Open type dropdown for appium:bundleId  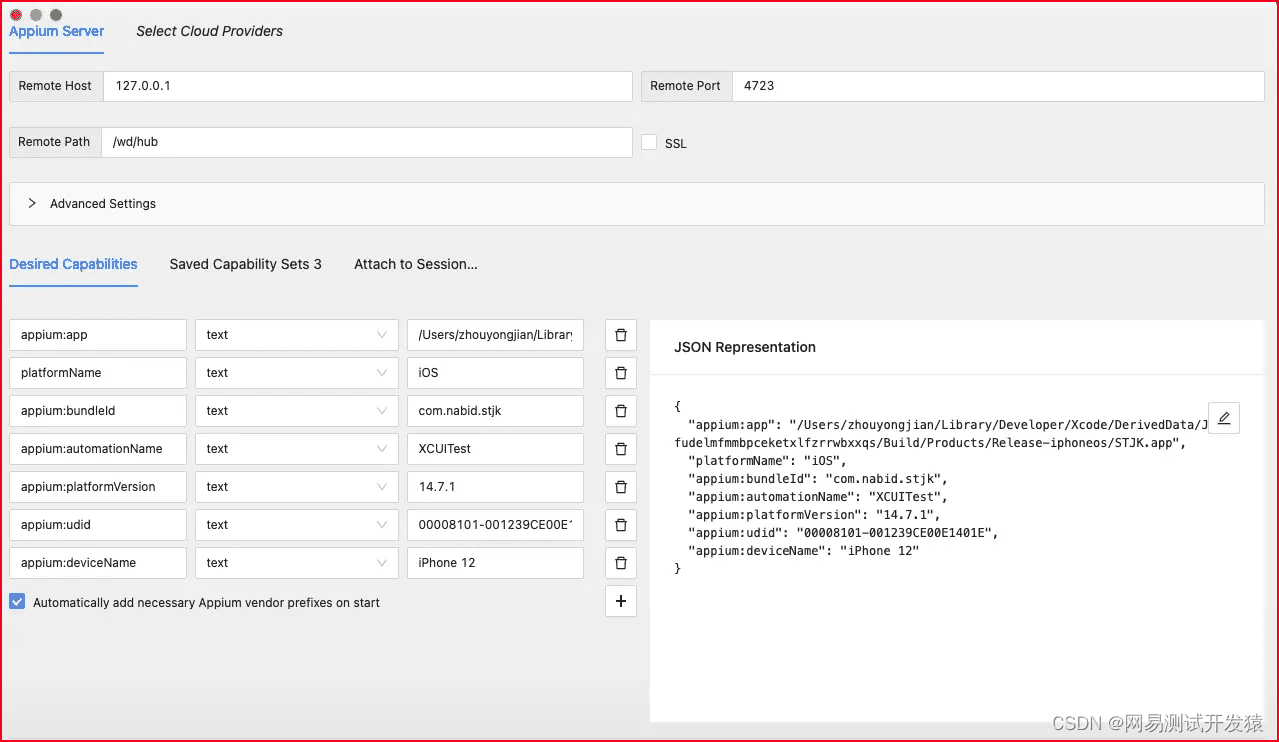(297, 411)
